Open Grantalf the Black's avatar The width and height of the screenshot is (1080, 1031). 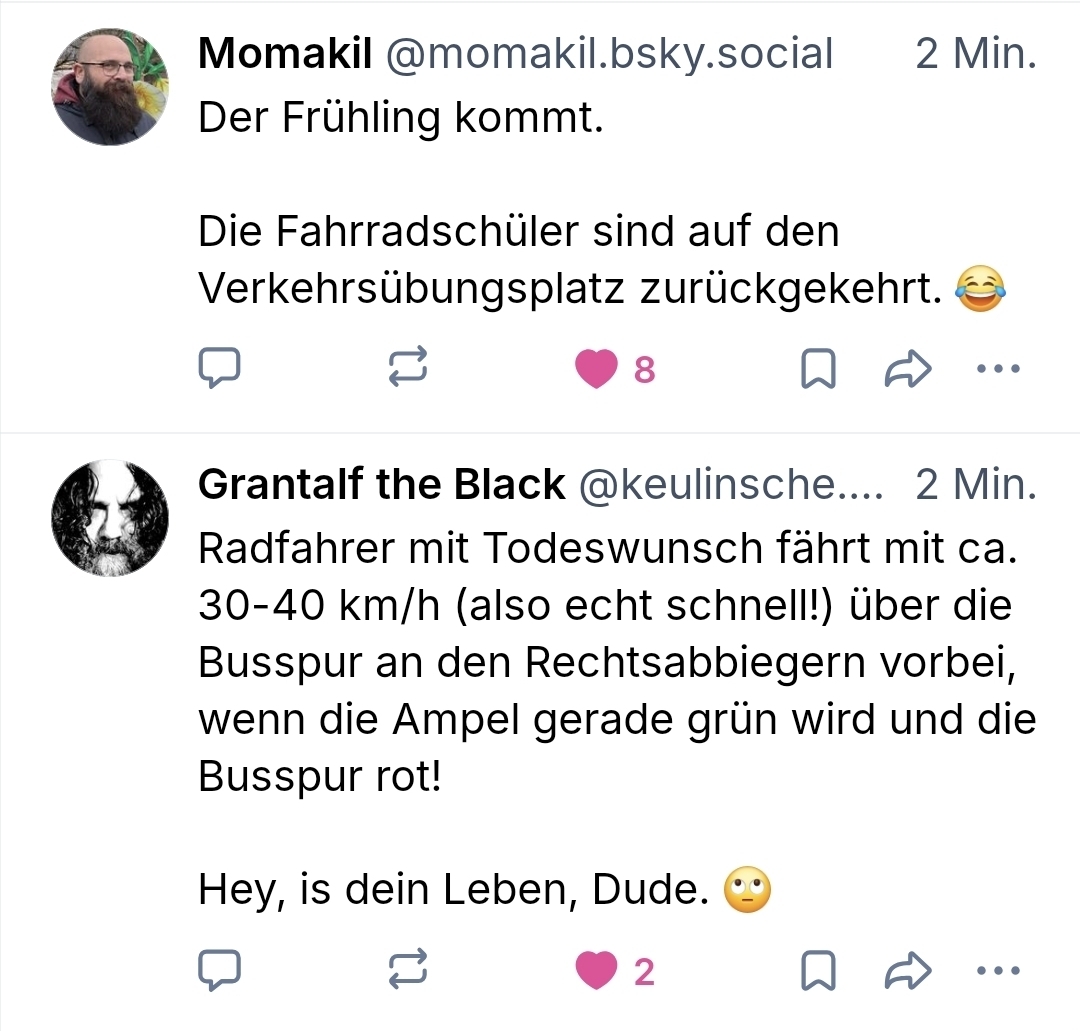click(x=110, y=519)
